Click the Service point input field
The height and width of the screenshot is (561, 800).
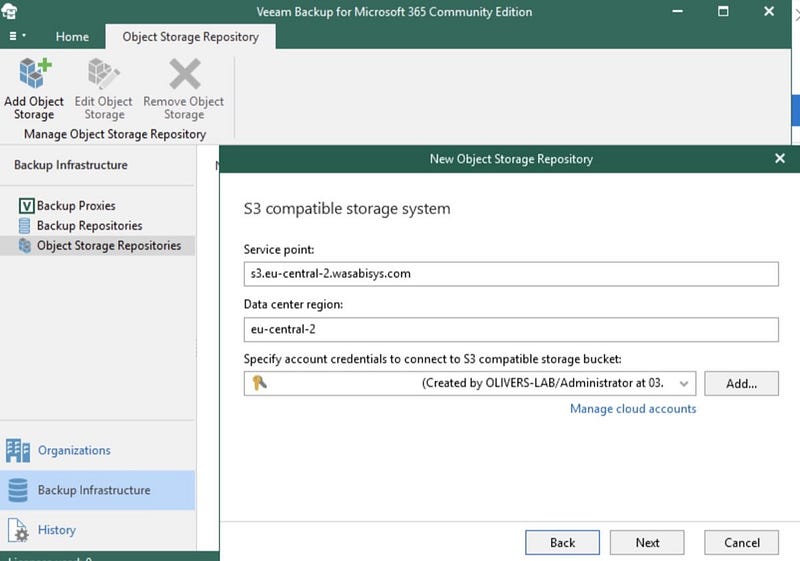(x=511, y=274)
